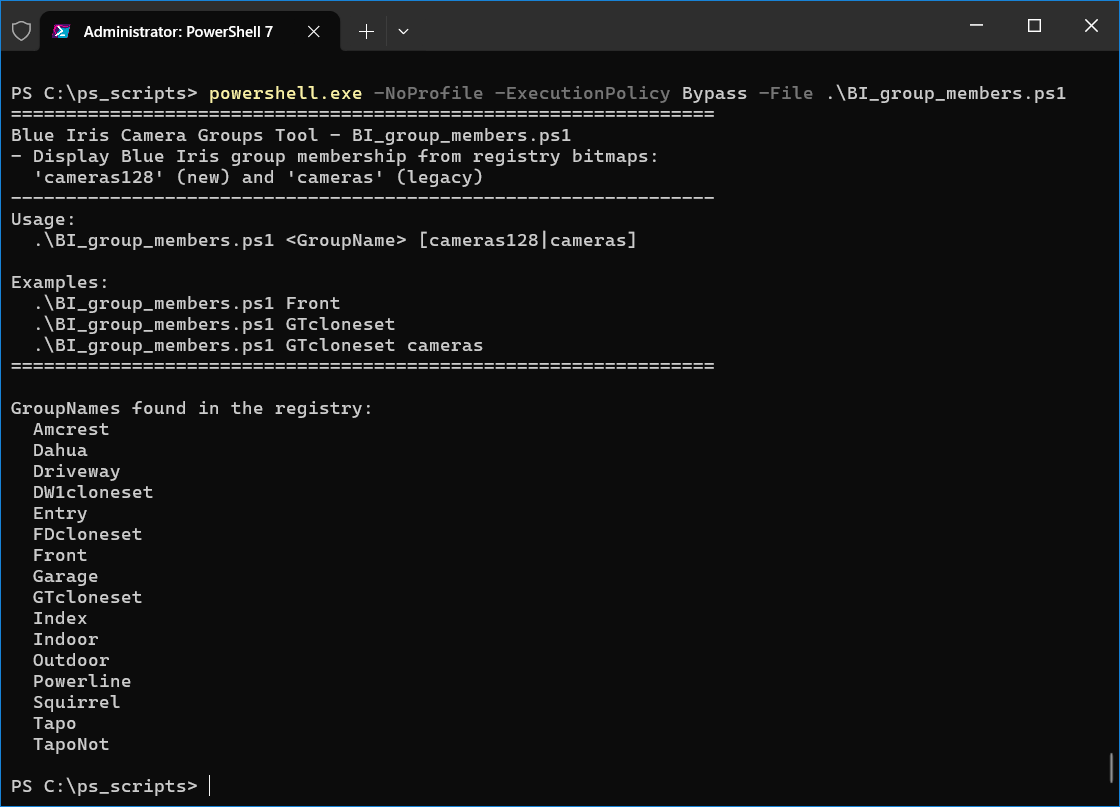Click "'cameras128' (new) and 'cameras' (legacy)" line
This screenshot has width=1120, height=807.
point(258,177)
